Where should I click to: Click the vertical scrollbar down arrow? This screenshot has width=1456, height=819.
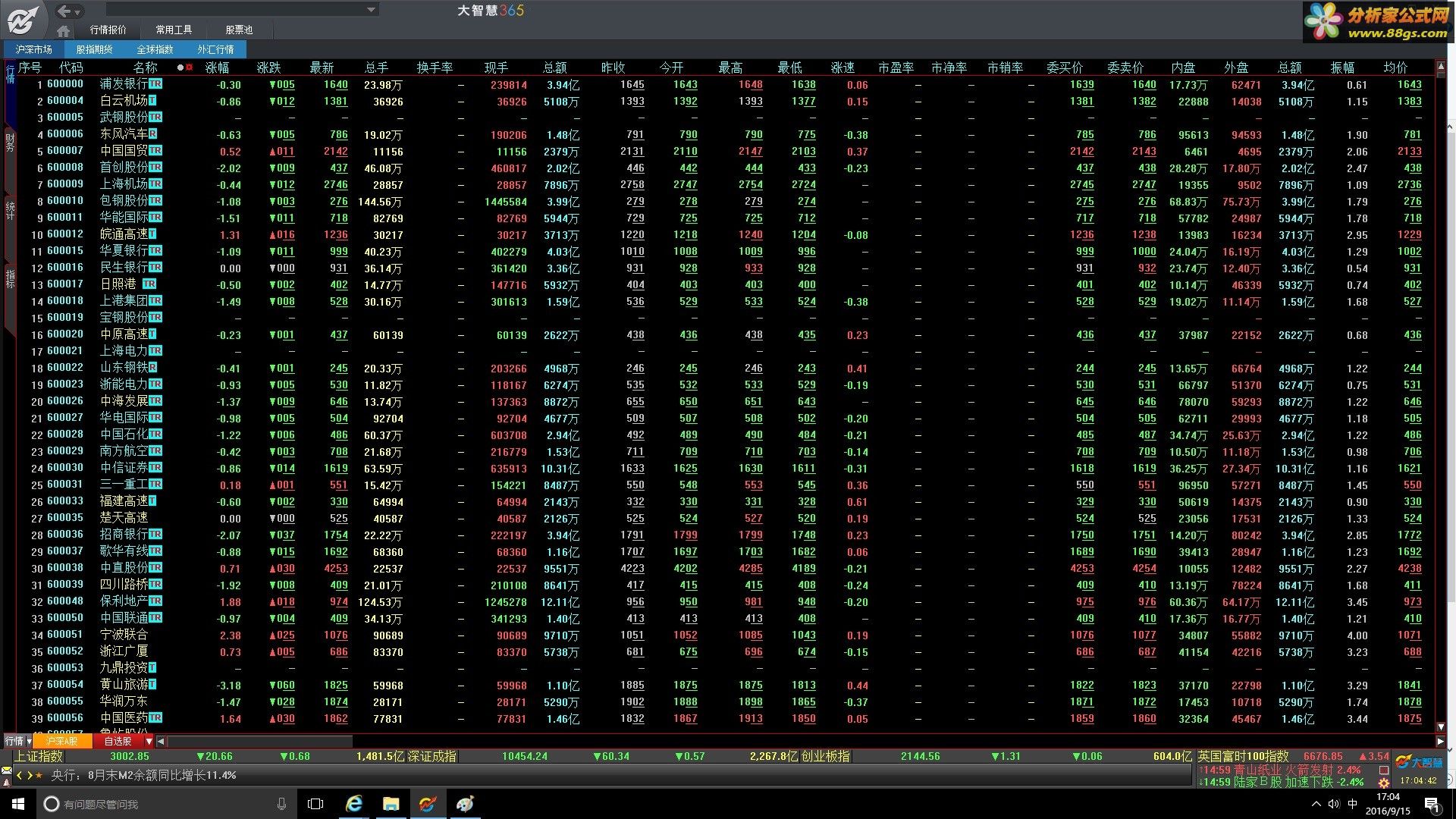(x=1441, y=727)
